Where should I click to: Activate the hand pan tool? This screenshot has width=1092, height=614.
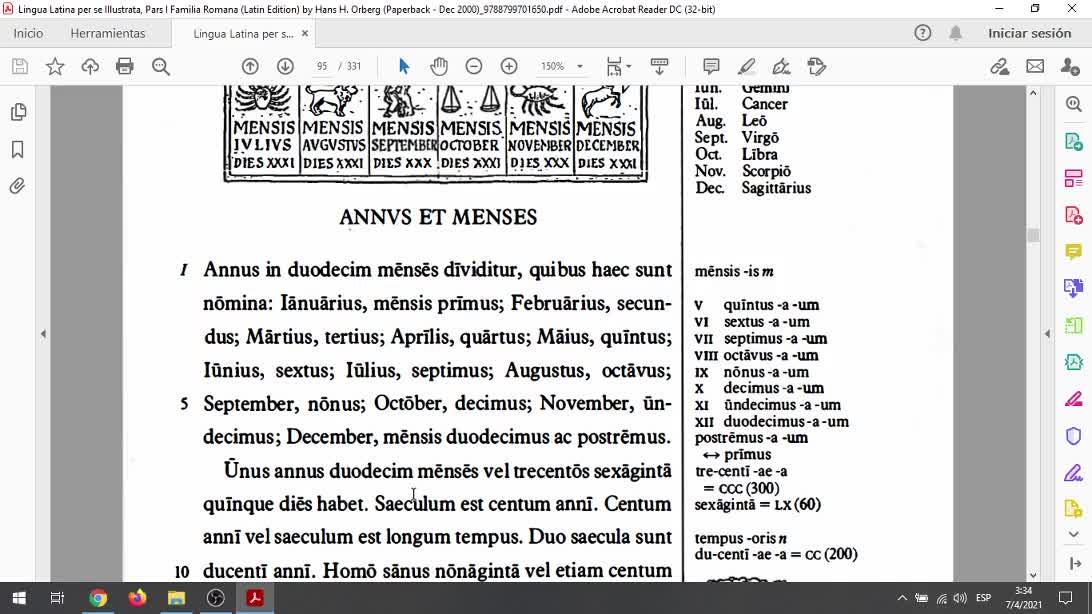click(x=439, y=66)
